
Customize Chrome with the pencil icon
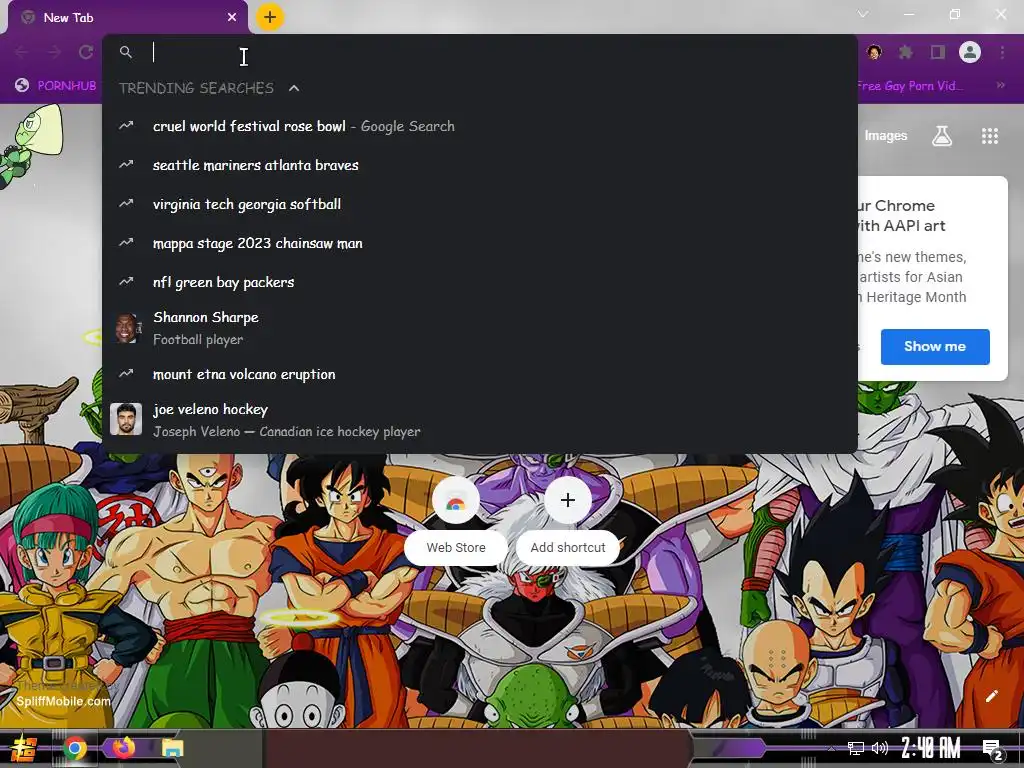point(991,696)
